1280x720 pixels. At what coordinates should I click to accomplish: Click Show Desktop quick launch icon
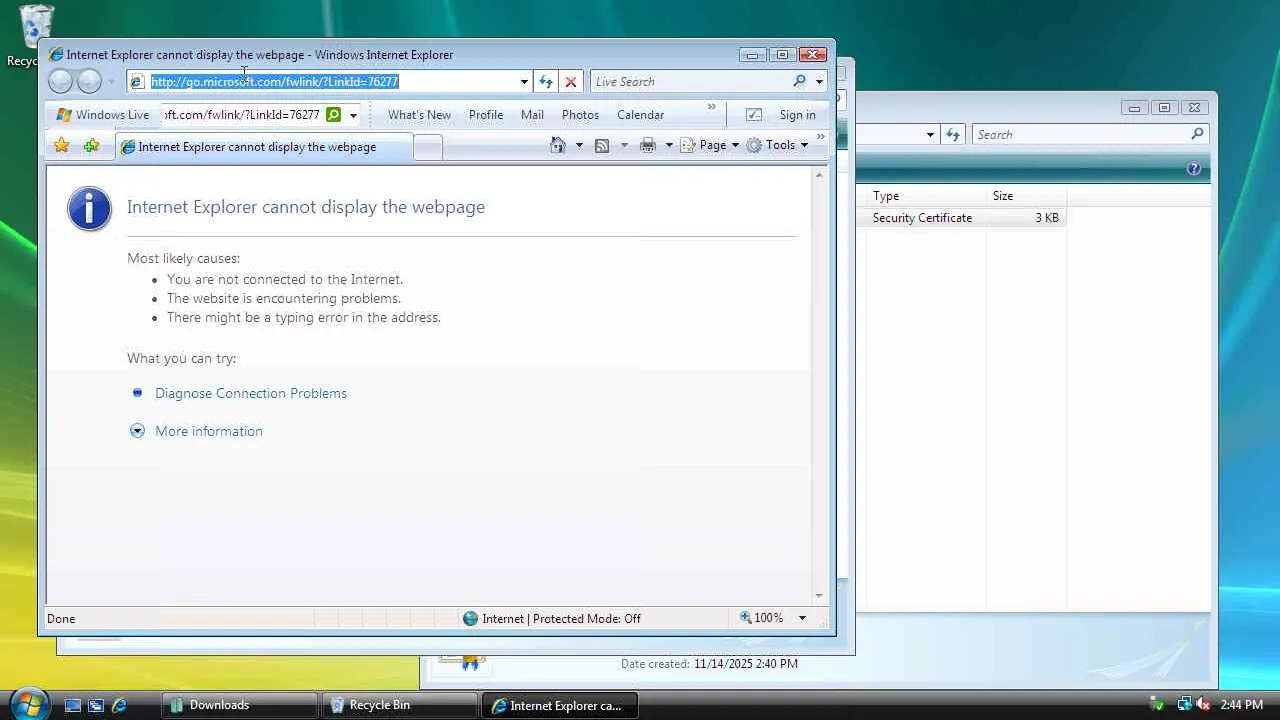pos(73,705)
